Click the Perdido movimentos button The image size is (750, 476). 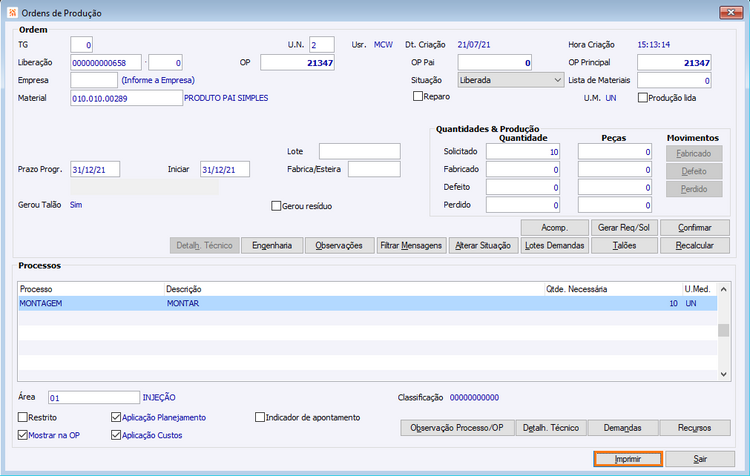point(694,189)
